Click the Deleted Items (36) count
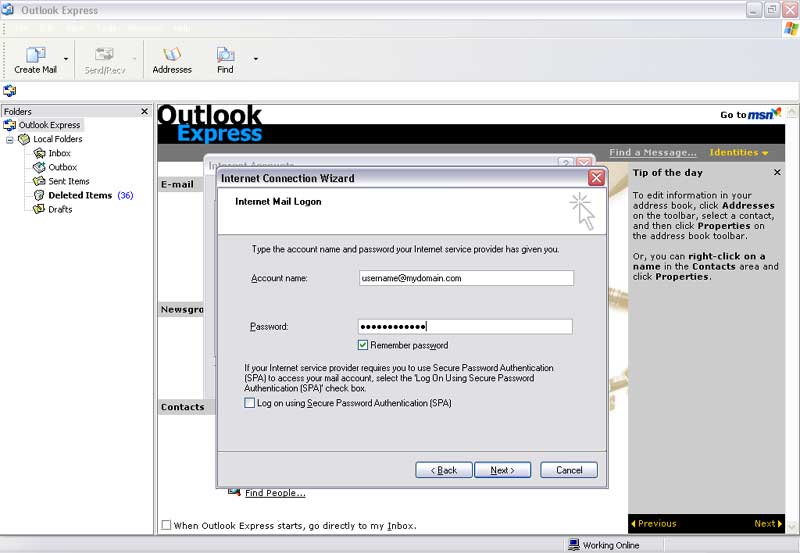The width and height of the screenshot is (800, 553). 125,195
